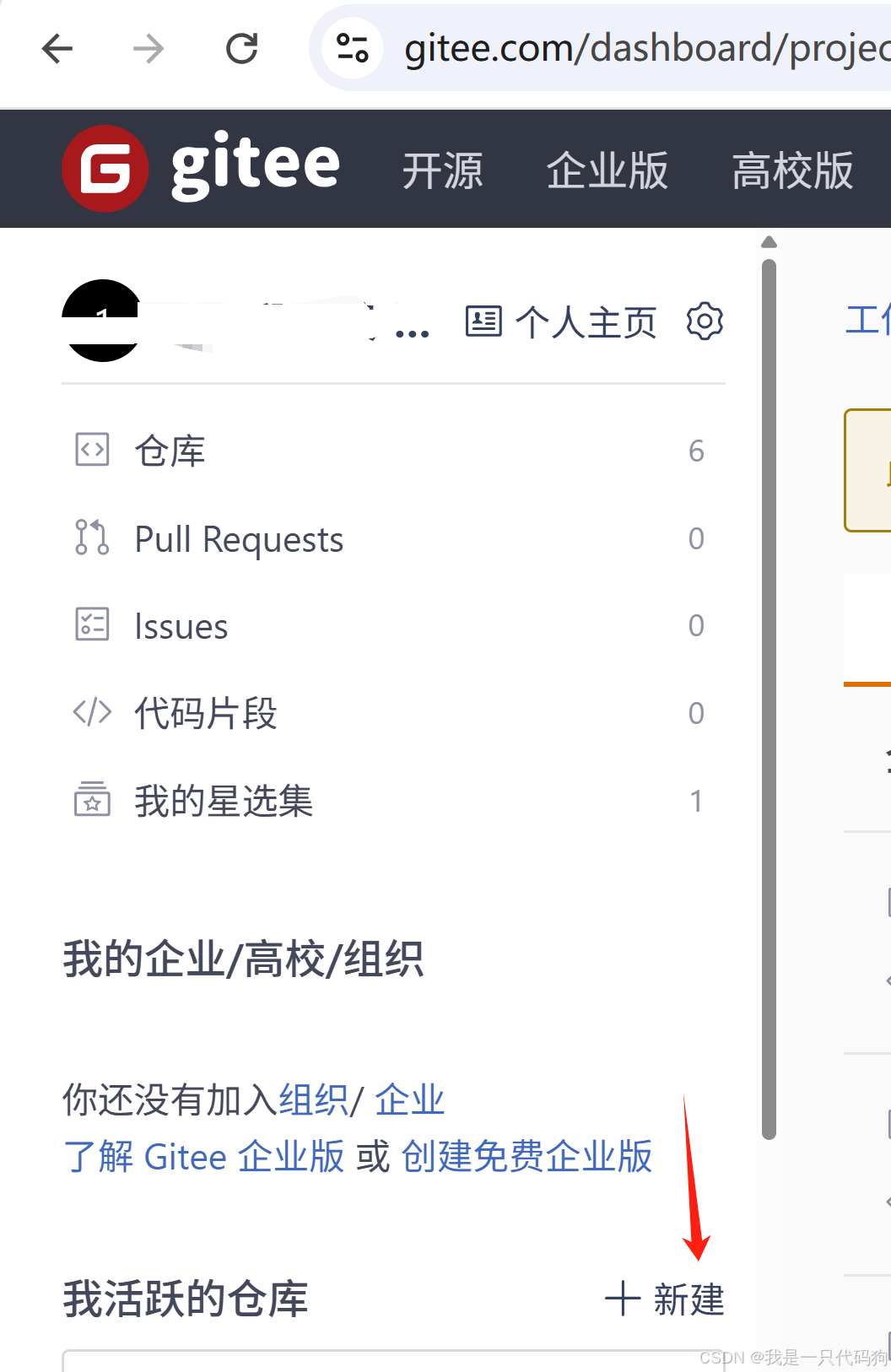Click the browser forward arrow
The width and height of the screenshot is (891, 1372).
click(x=148, y=49)
